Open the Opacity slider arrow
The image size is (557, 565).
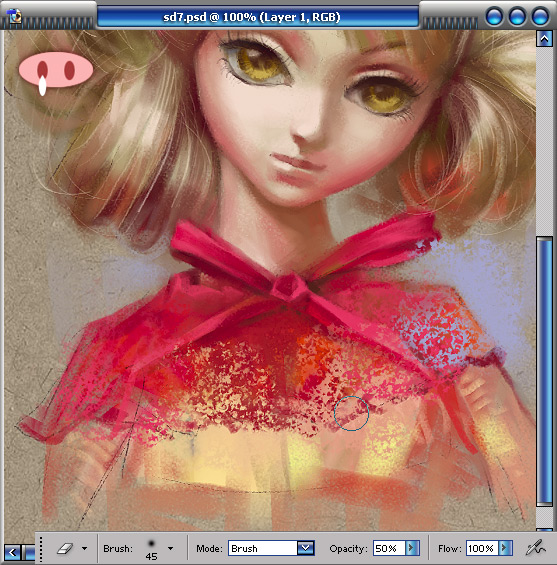point(412,548)
